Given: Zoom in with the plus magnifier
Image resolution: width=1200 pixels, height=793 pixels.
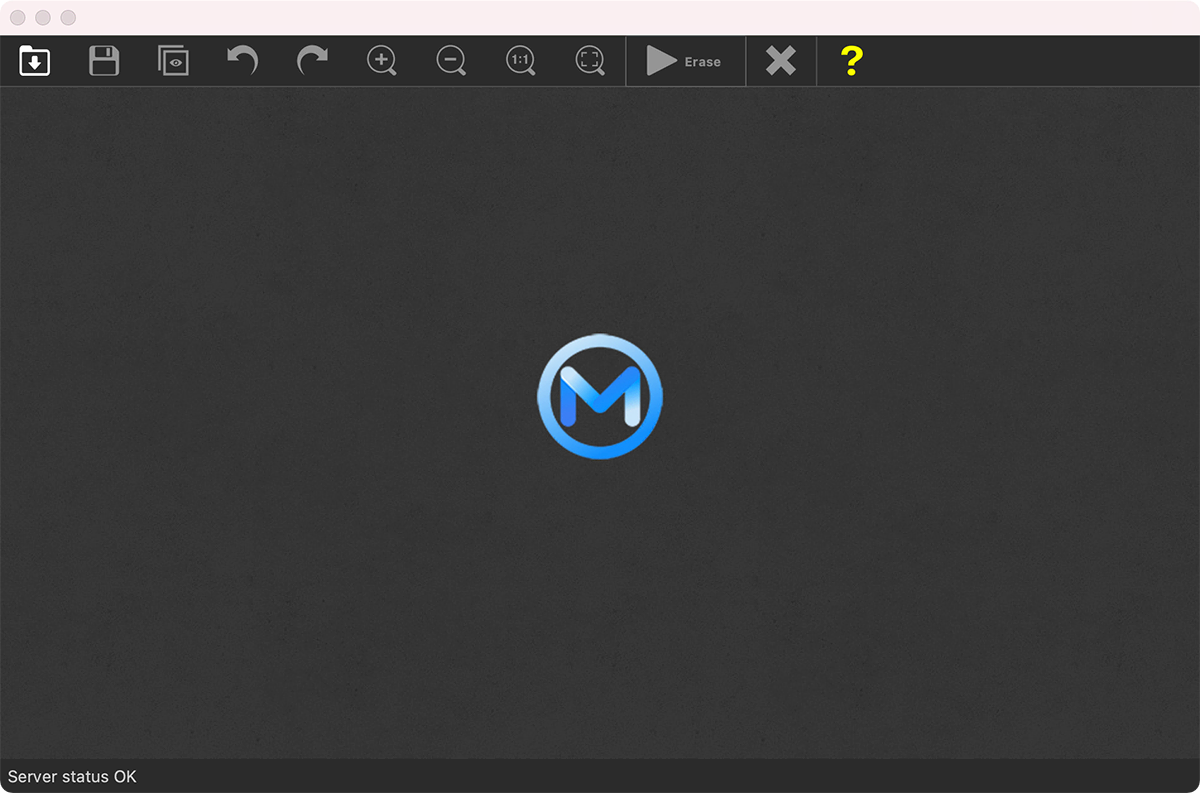Looking at the screenshot, I should coord(382,61).
